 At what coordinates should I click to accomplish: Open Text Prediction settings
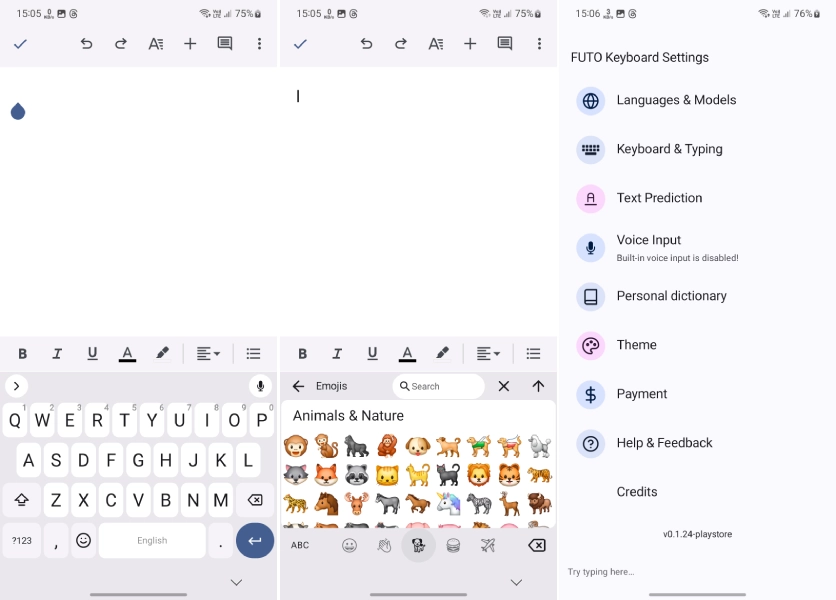coord(697,198)
